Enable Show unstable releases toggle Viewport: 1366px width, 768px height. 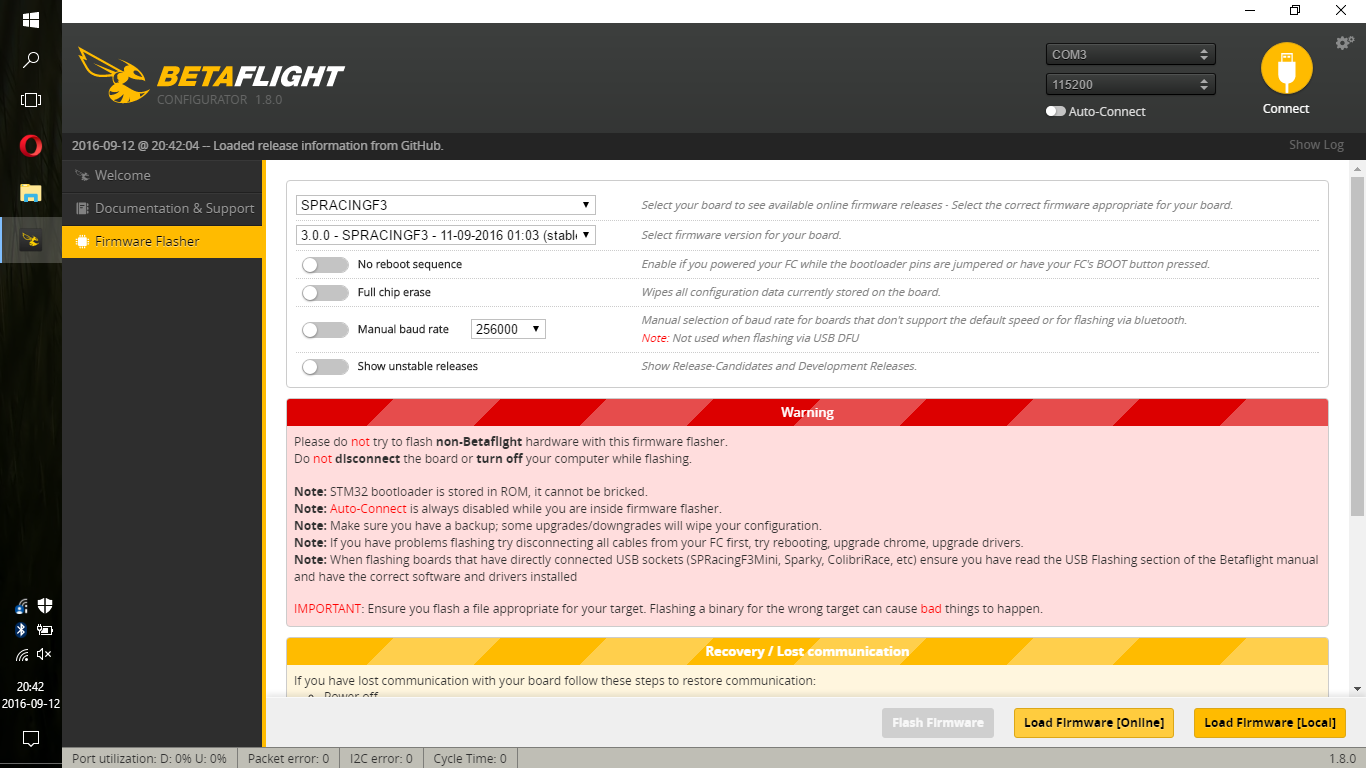(x=325, y=367)
